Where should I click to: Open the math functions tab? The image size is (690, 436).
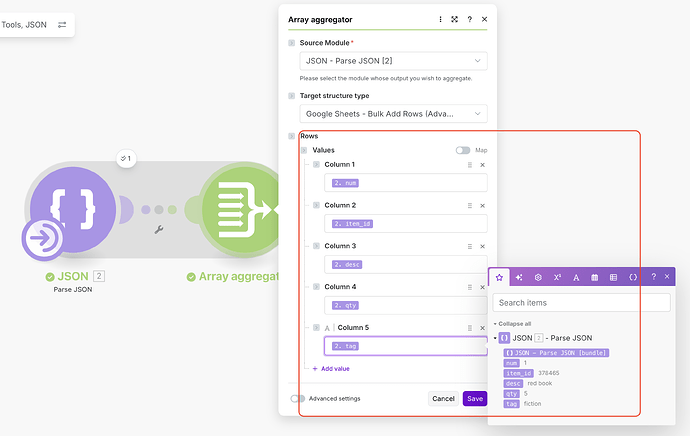[557, 277]
